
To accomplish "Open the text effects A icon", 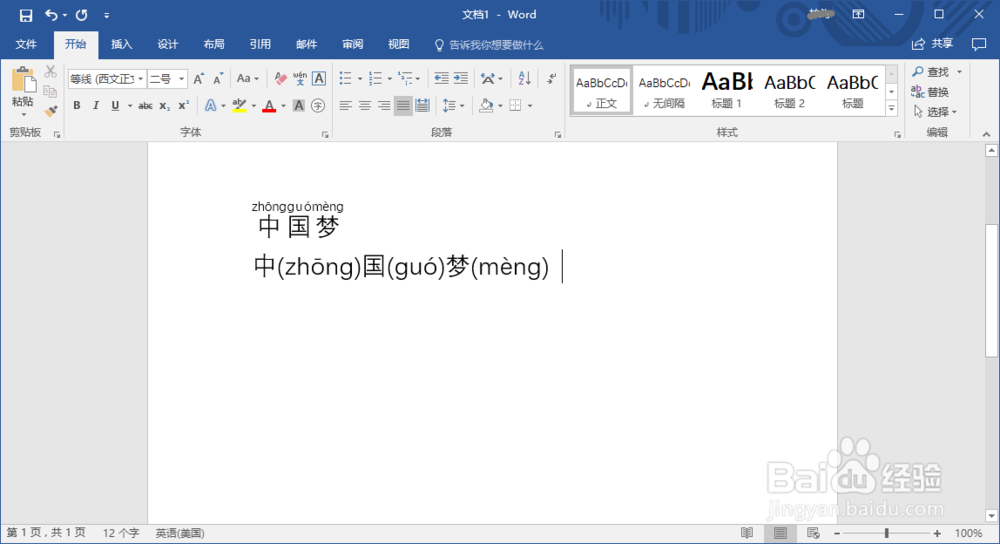I will tap(210, 105).
